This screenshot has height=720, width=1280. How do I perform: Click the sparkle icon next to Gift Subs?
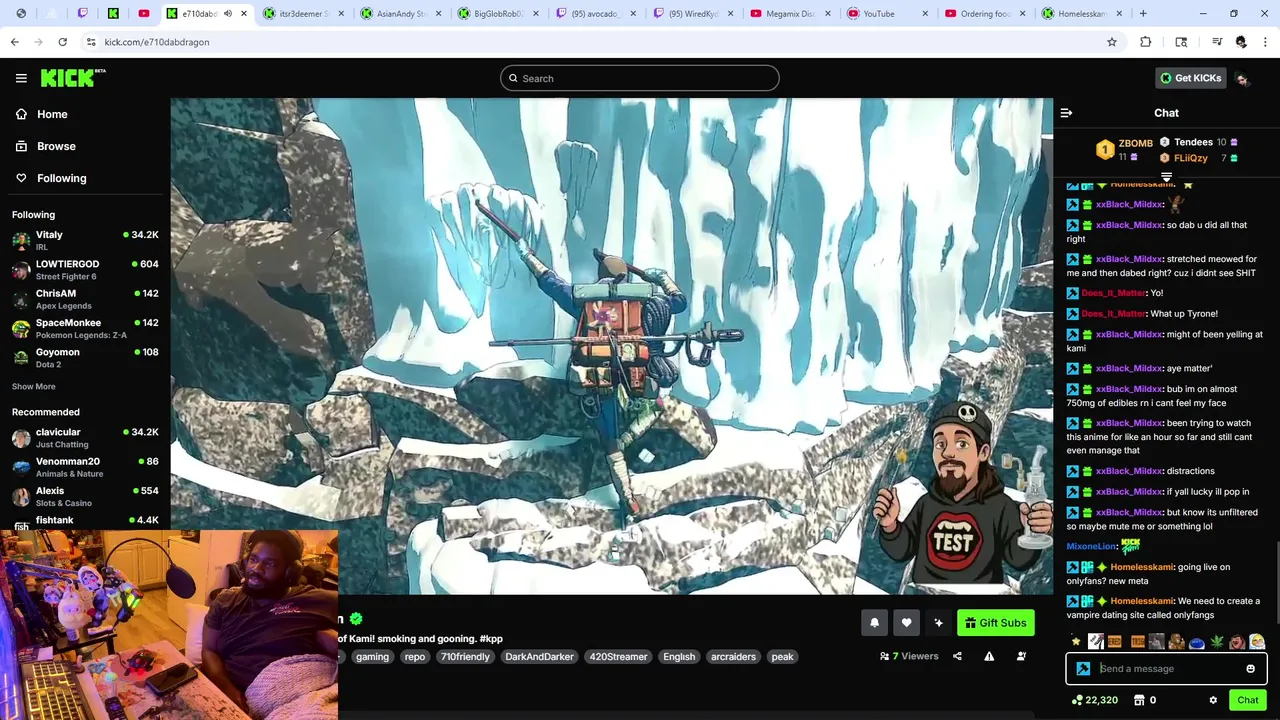[x=938, y=623]
